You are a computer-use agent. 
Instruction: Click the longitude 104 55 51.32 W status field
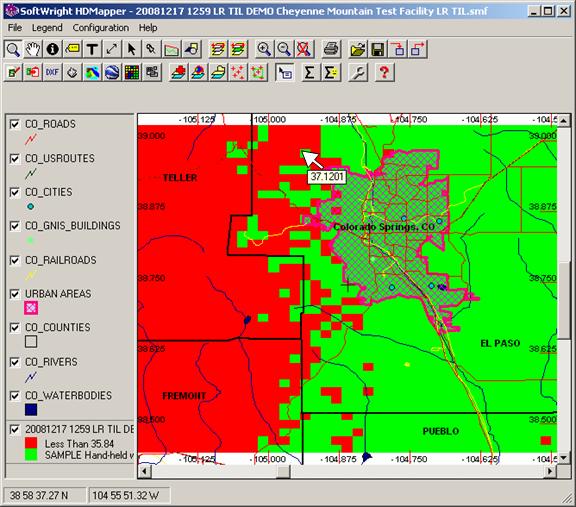pos(129,496)
